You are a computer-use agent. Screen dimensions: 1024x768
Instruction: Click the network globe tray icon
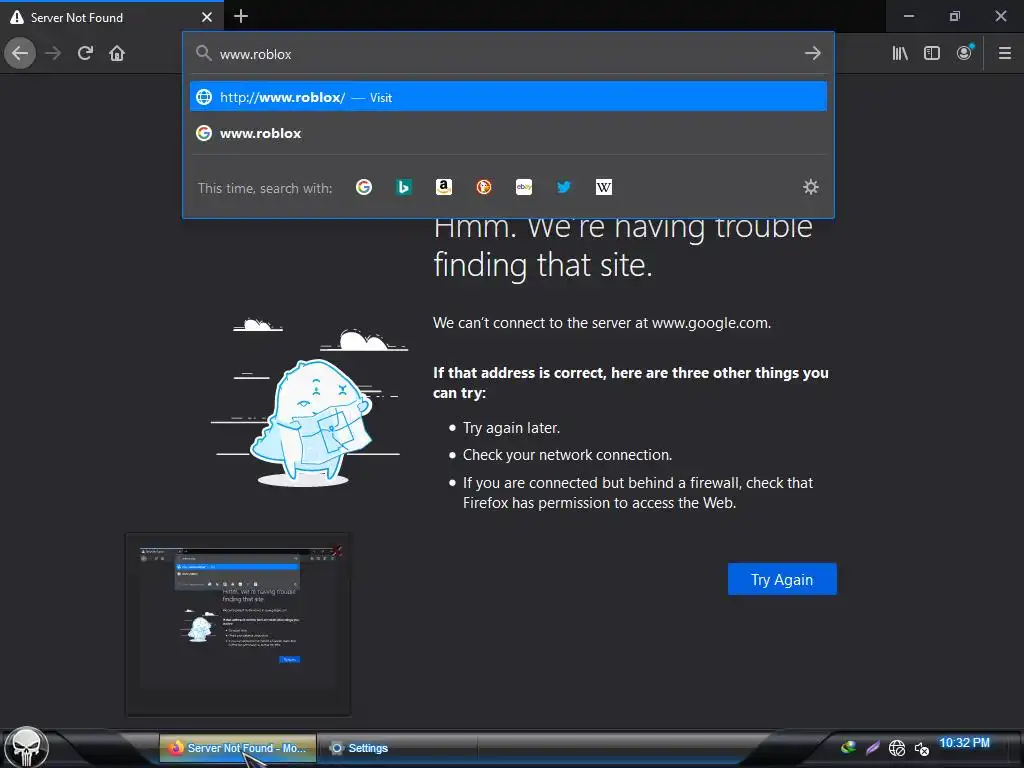(x=897, y=748)
